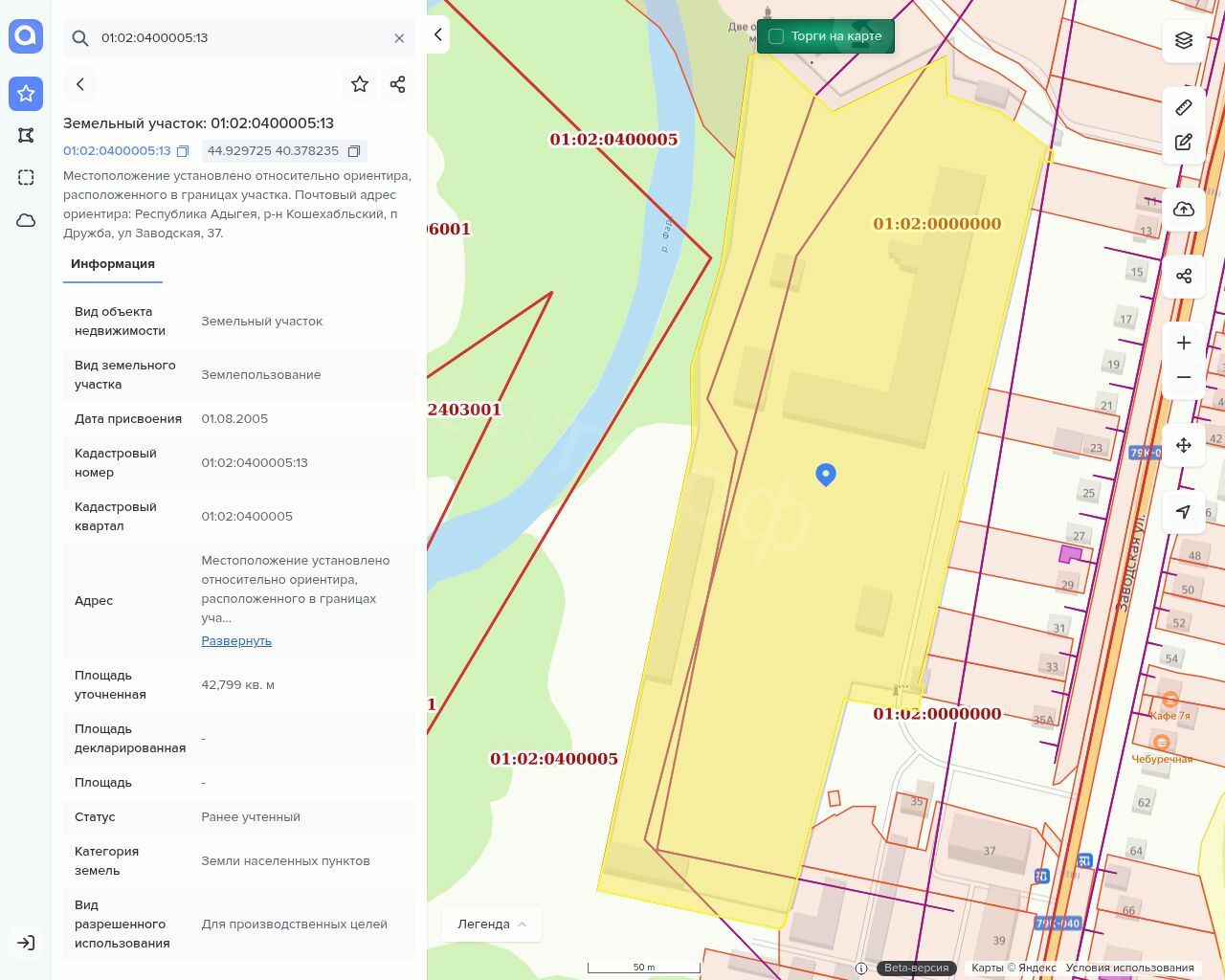Locate my position on the map

pos(1184,512)
